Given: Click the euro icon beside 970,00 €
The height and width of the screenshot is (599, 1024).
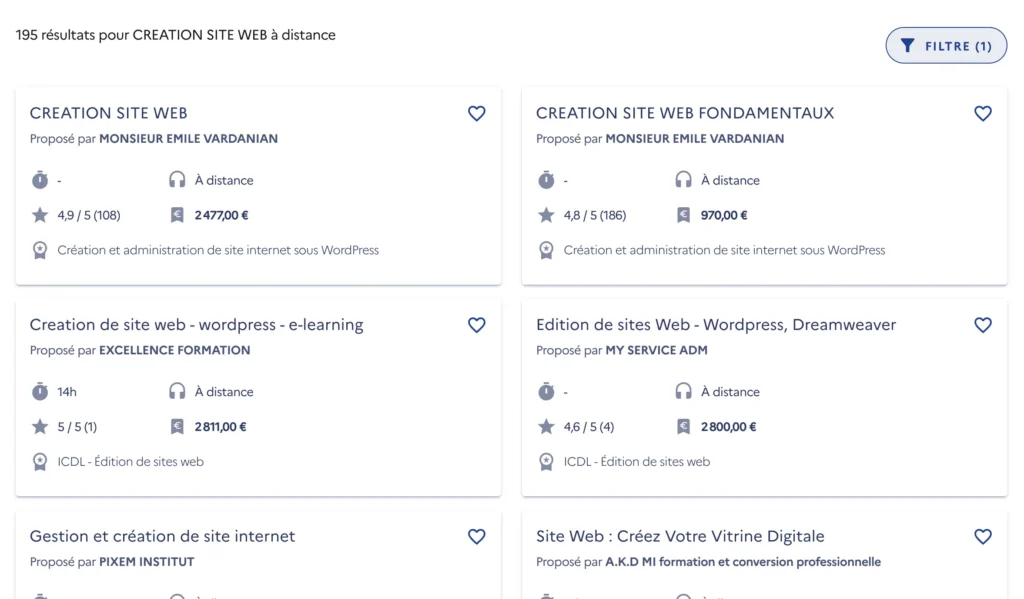Looking at the screenshot, I should (x=684, y=215).
